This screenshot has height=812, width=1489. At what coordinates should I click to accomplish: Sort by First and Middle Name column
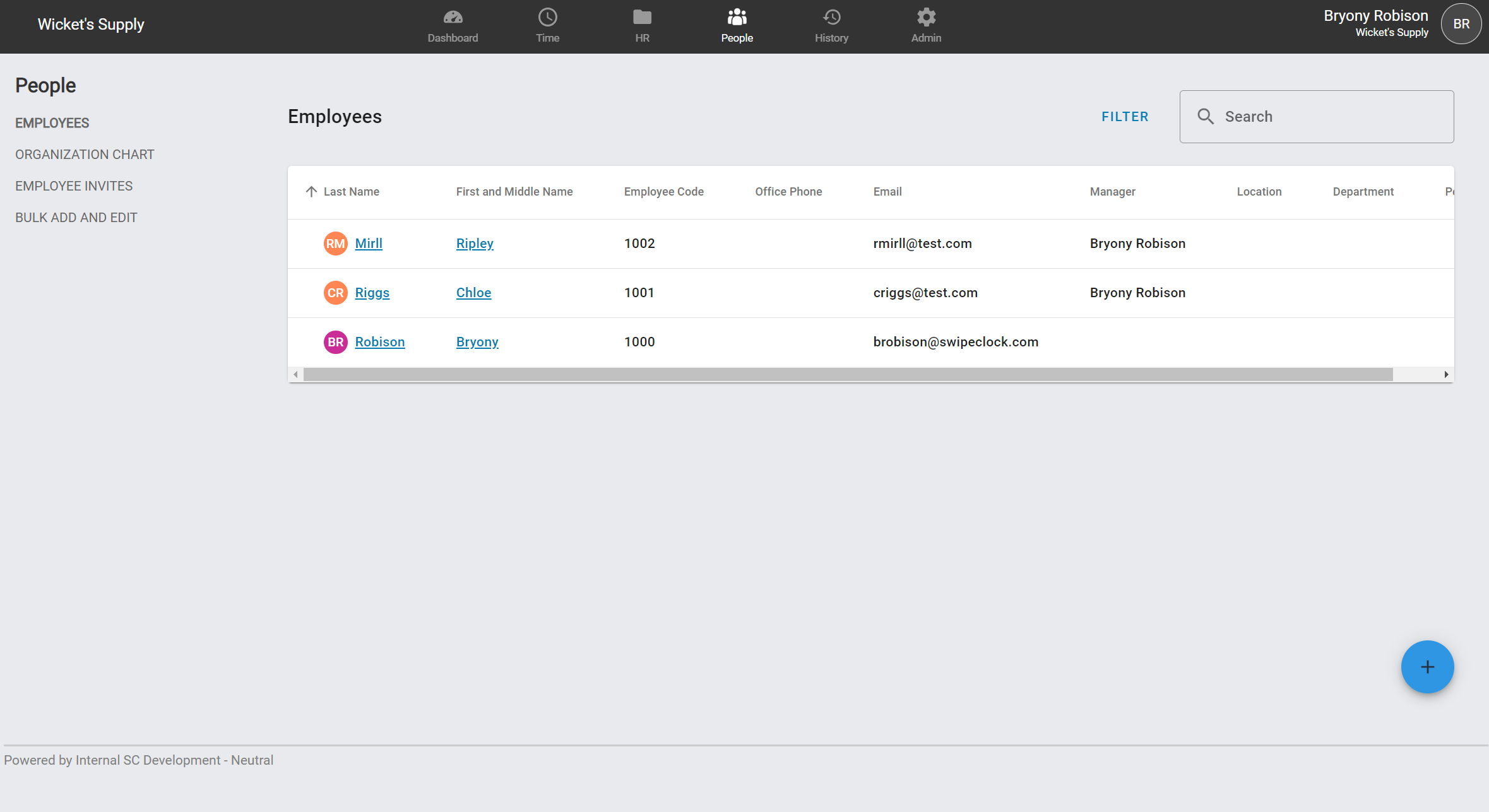514,192
